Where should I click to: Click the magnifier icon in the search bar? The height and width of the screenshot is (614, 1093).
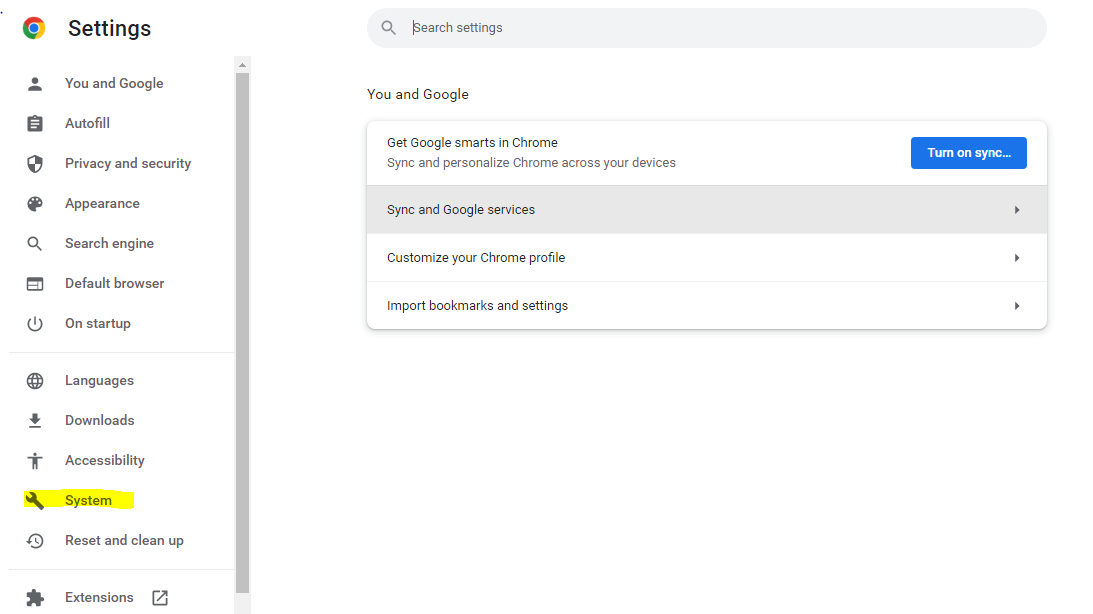[389, 28]
